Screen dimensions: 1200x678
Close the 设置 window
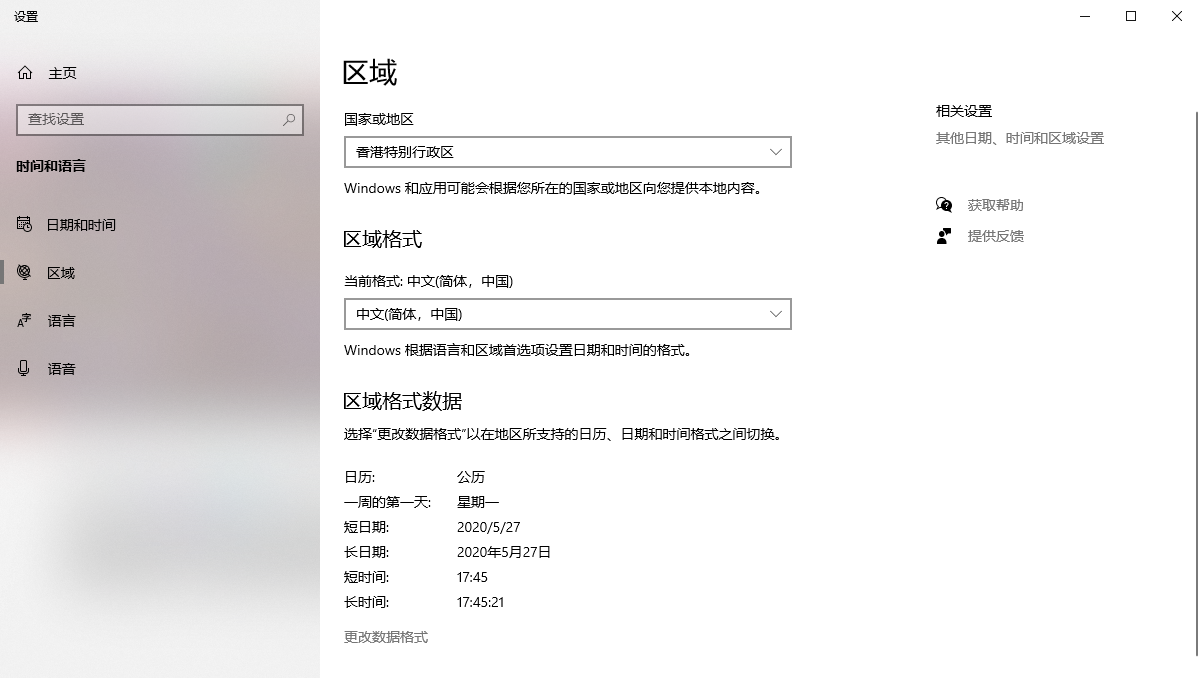1177,16
